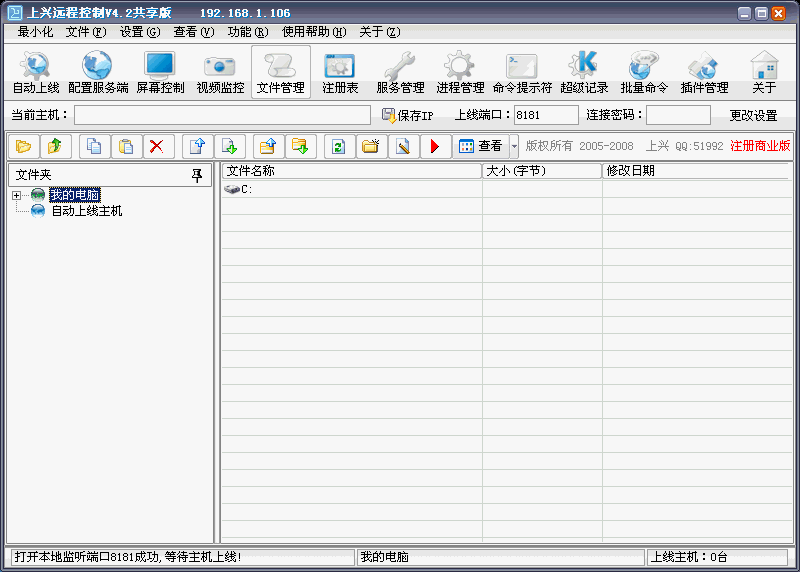Click the 注册表 registry editor icon
The height and width of the screenshot is (572, 800).
coord(340,72)
